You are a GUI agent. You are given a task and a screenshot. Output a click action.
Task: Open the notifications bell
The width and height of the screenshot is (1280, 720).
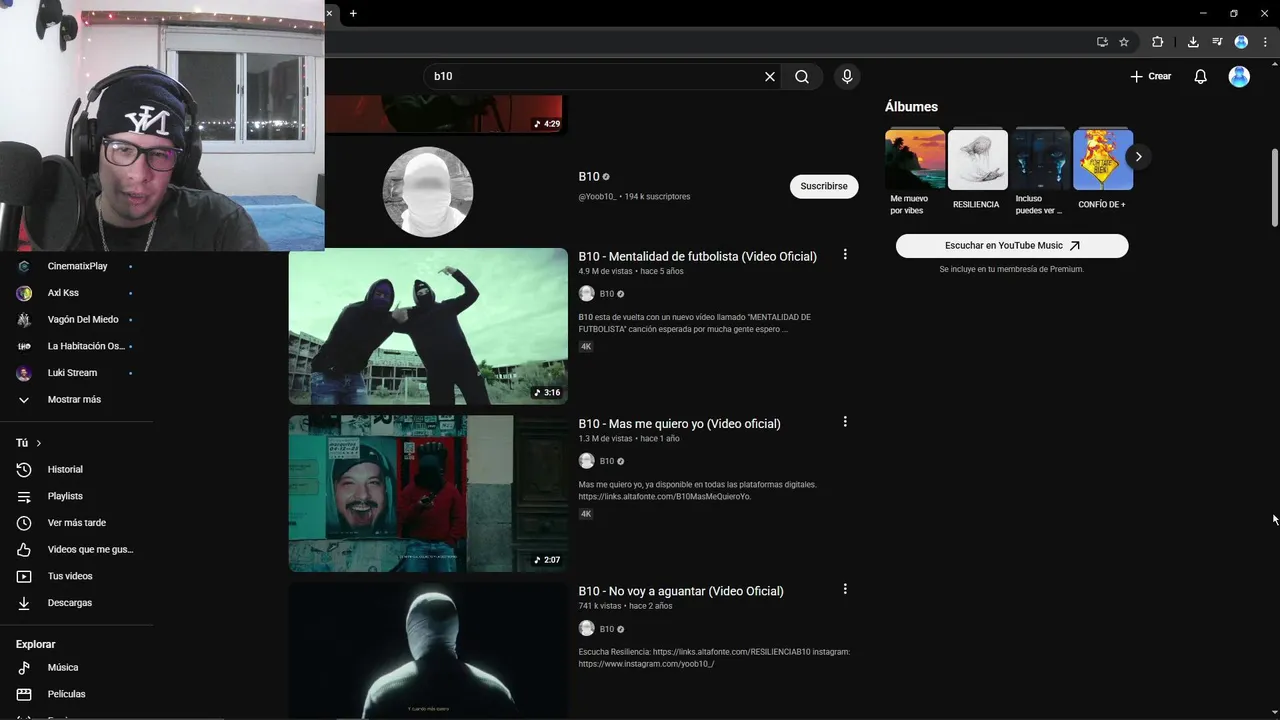point(1201,76)
